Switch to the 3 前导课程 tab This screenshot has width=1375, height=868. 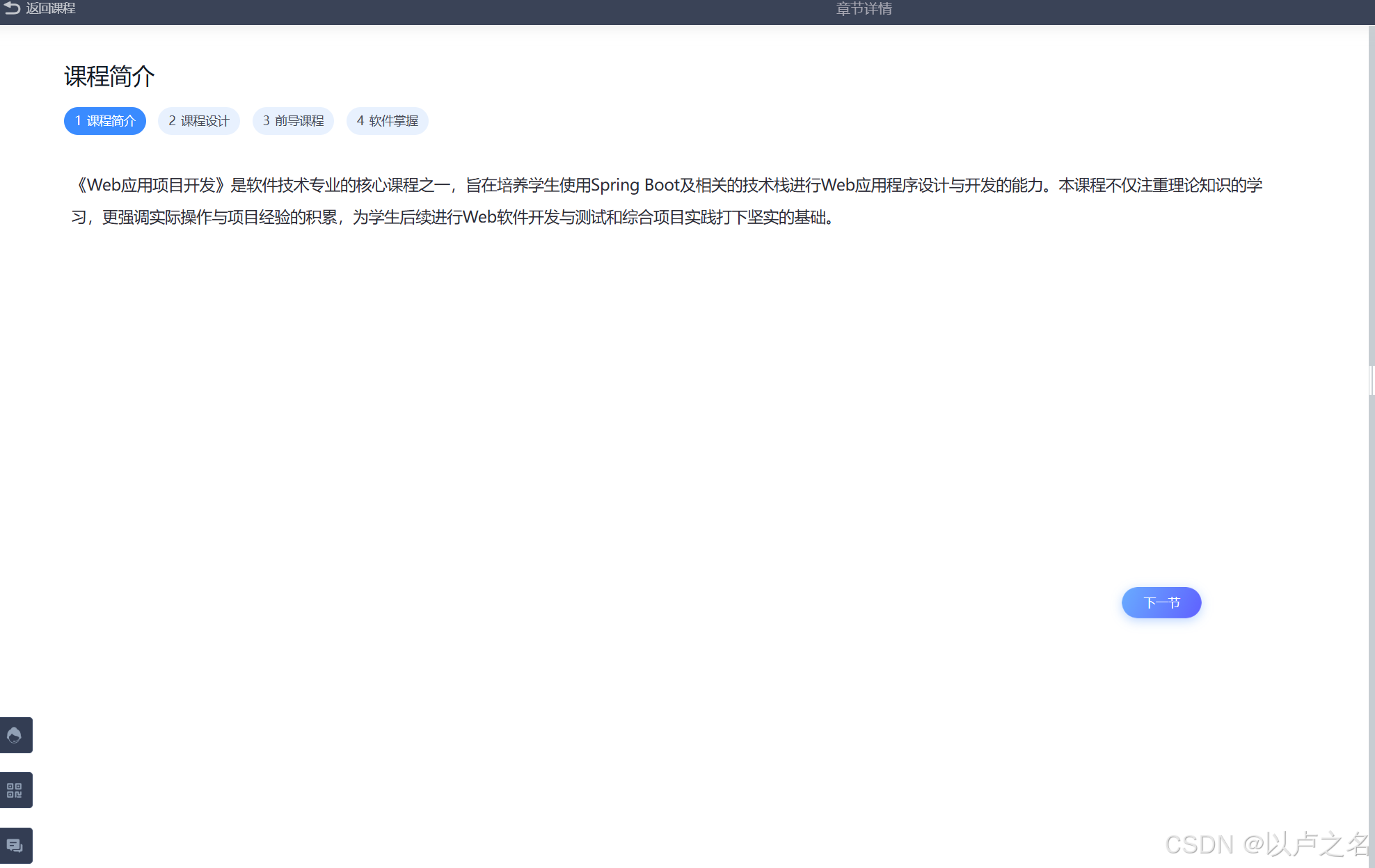pyautogui.click(x=293, y=121)
